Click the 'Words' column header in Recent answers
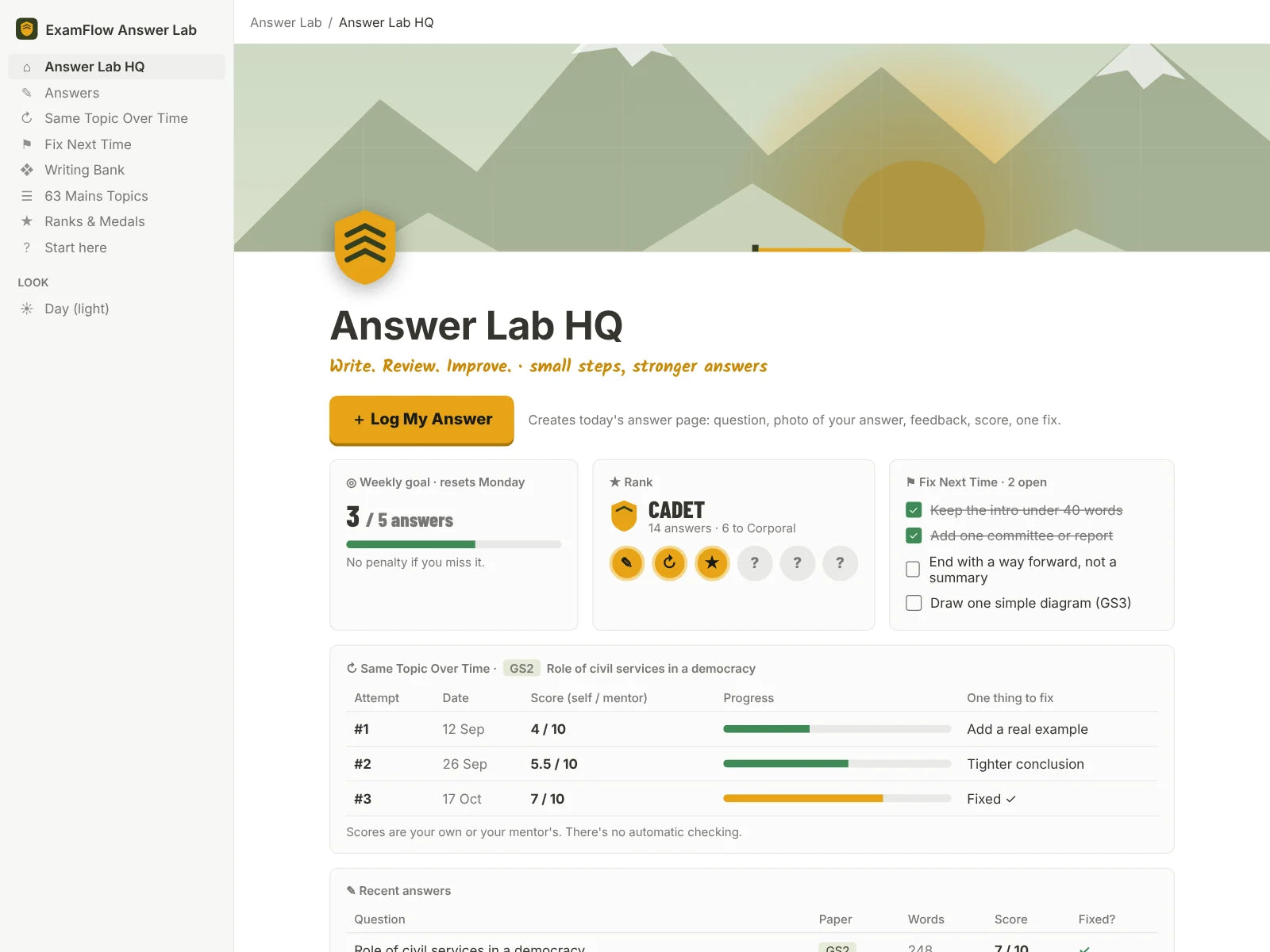 (x=926, y=919)
